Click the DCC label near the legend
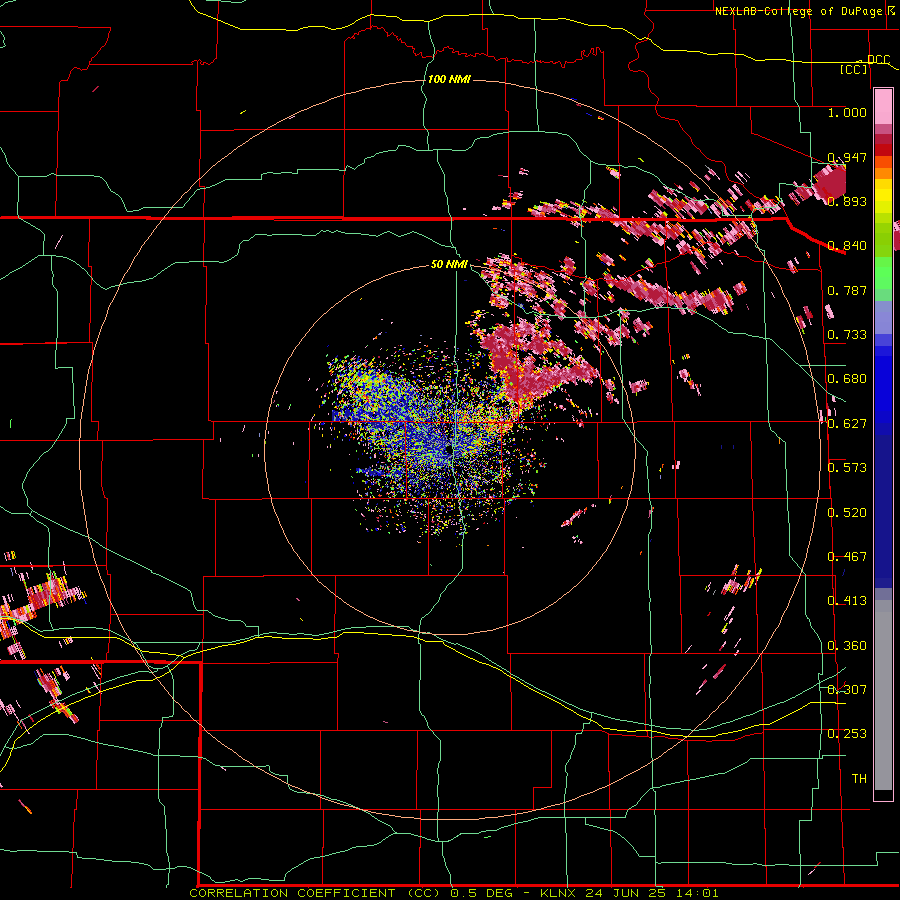 click(x=878, y=59)
